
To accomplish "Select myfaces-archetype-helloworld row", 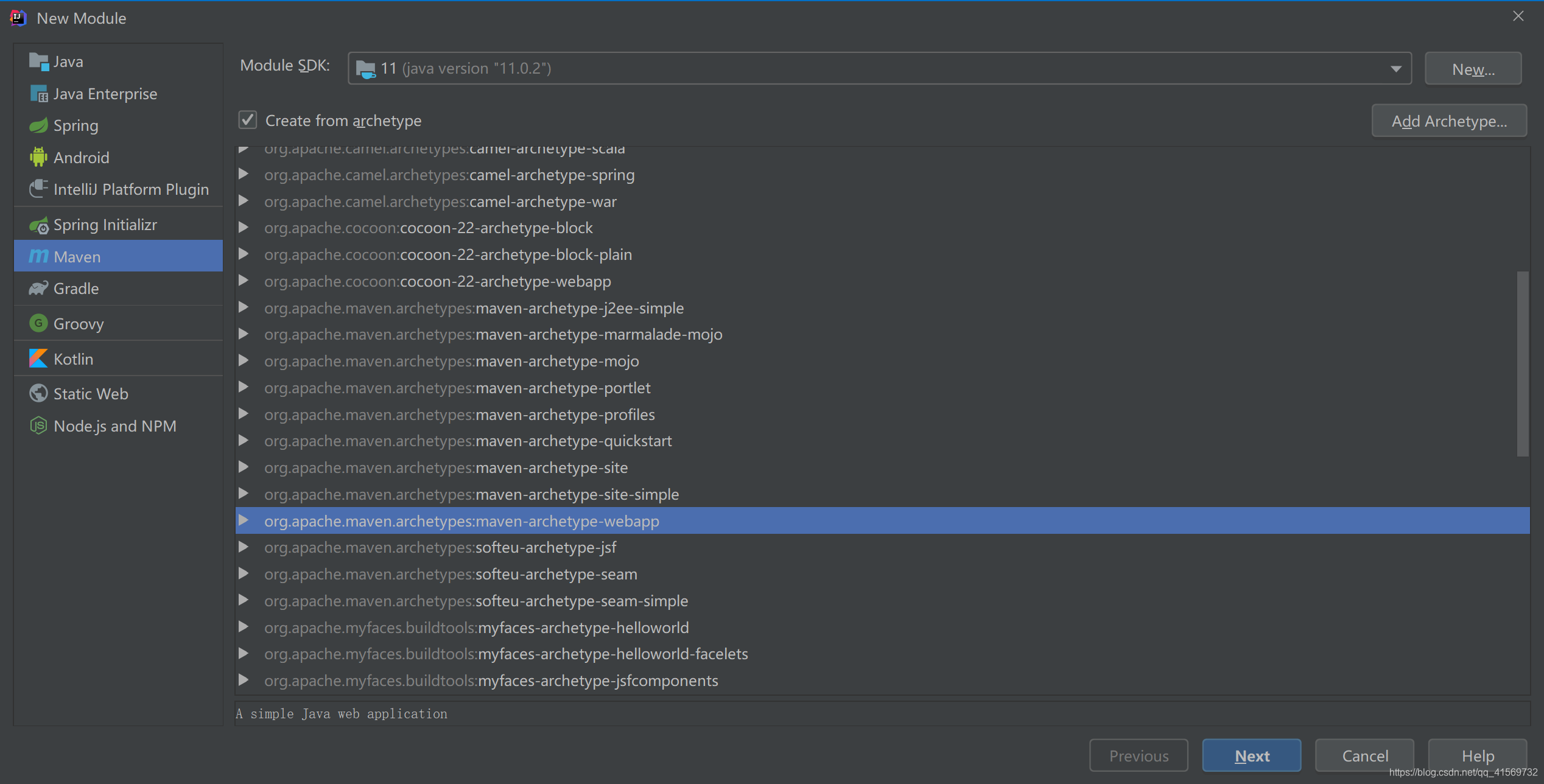I will [882, 628].
